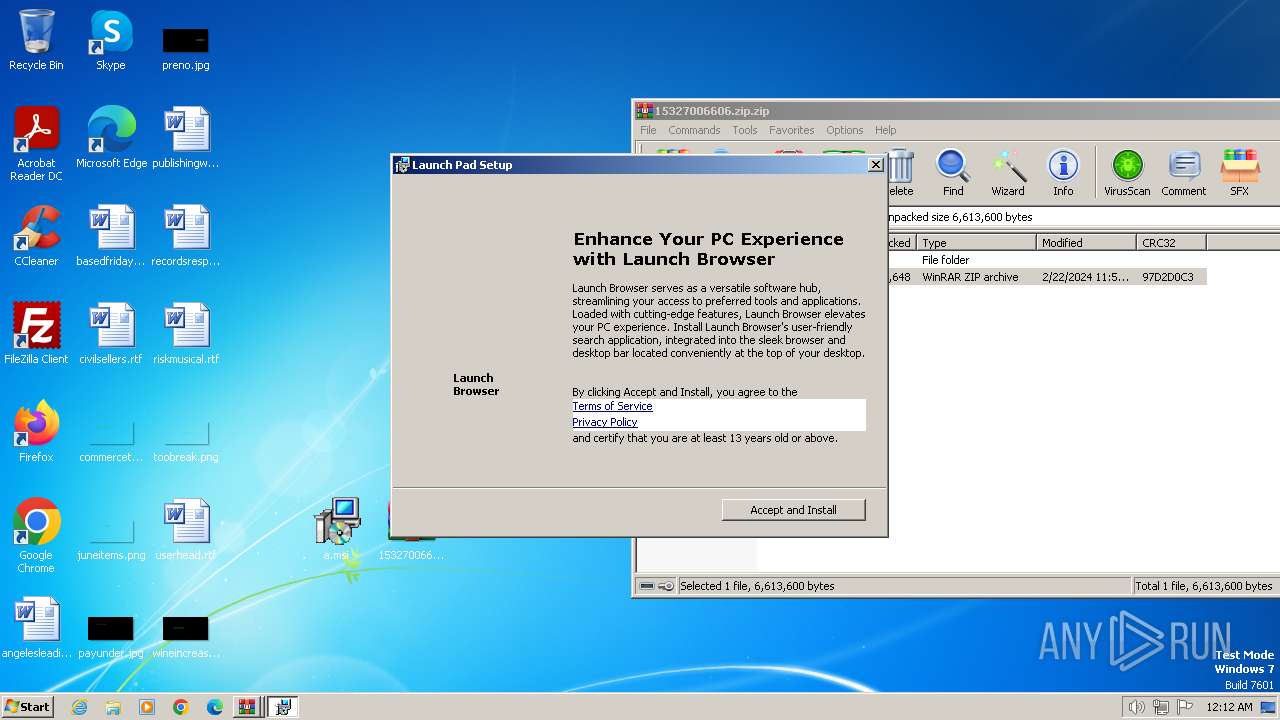The height and width of the screenshot is (720, 1280).
Task: Select the CCleaner desktop icon
Action: pos(36,236)
